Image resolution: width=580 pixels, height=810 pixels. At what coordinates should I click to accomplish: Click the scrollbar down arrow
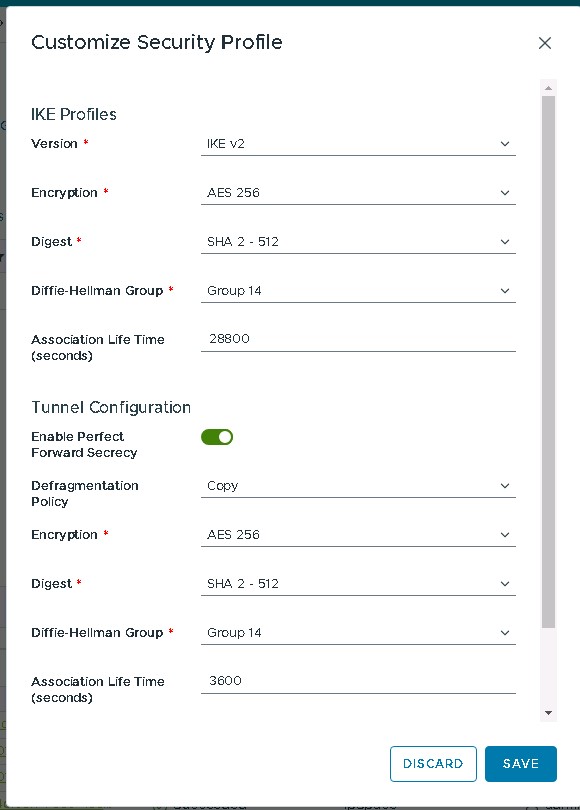[548, 713]
